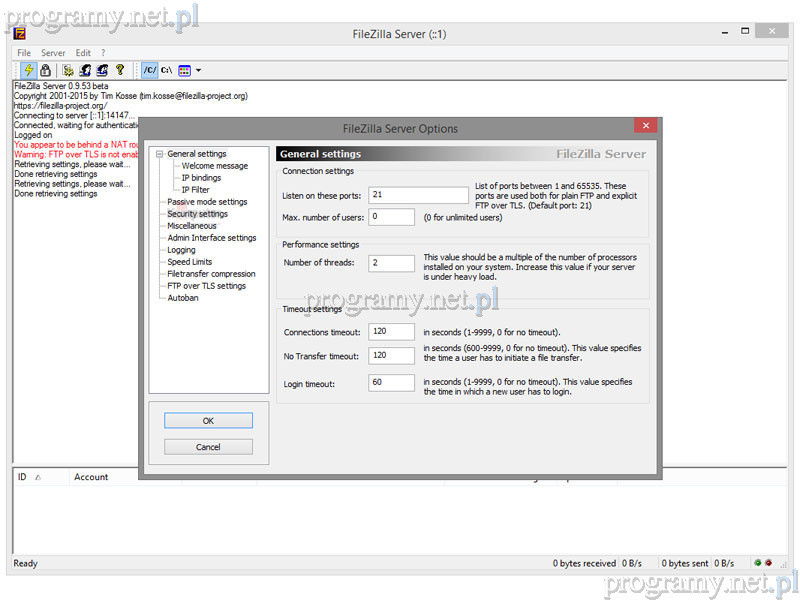Click the Login timeout input field

[x=391, y=383]
